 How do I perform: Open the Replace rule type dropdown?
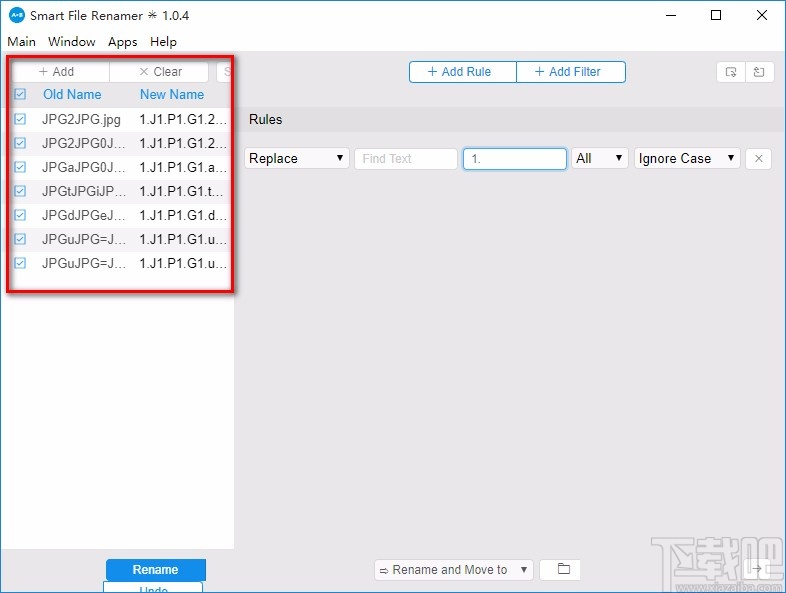(296, 158)
